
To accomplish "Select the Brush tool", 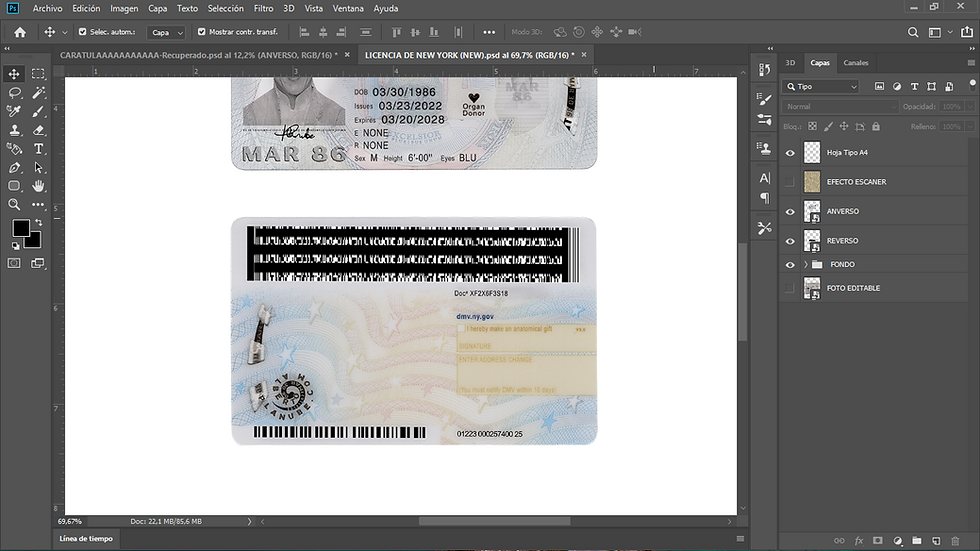I will point(38,111).
